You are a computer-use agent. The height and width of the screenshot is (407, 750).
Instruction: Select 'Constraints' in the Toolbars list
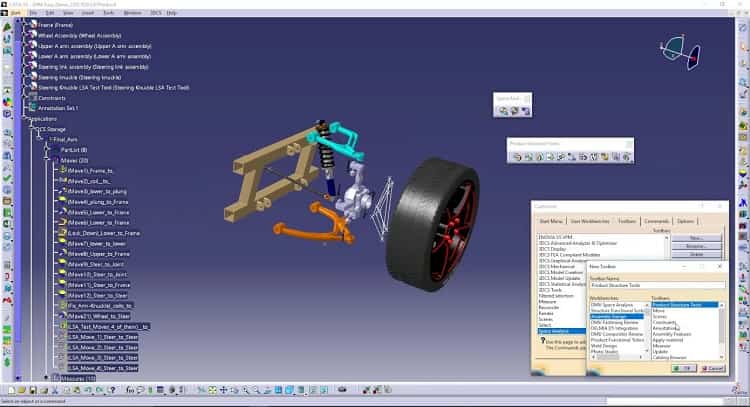[x=664, y=322]
